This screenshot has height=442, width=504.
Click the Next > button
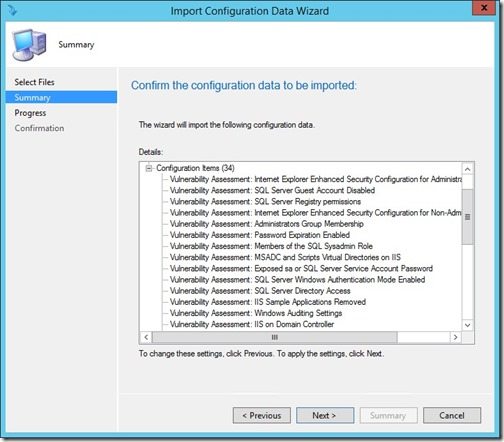[325, 415]
